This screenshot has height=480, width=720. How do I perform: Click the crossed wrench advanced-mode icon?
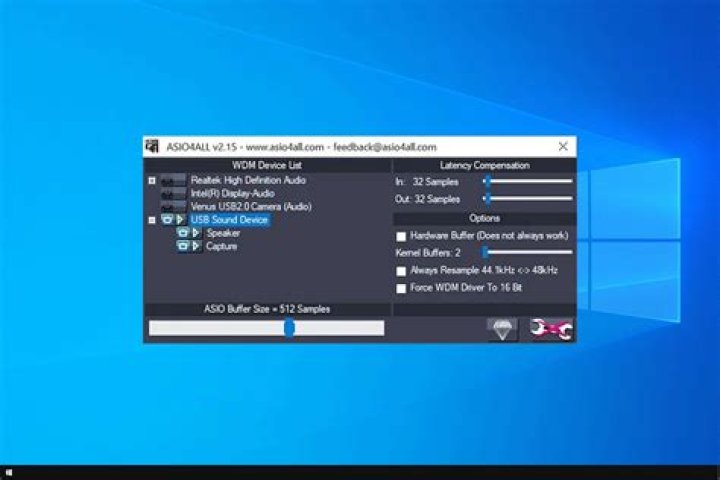click(x=551, y=329)
